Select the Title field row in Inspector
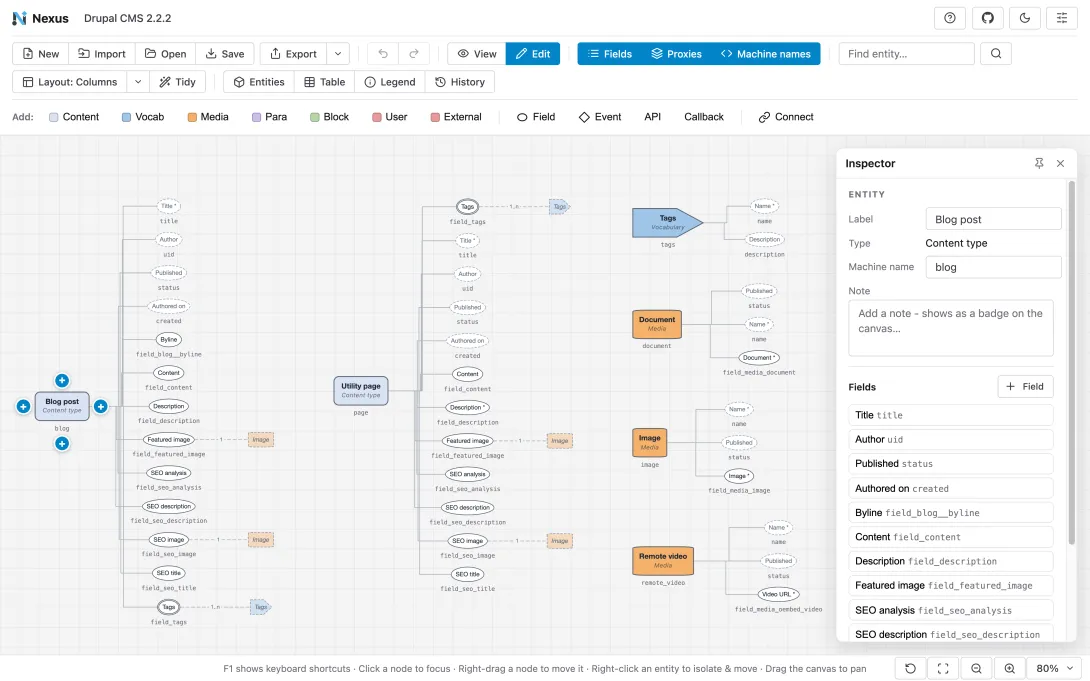 pyautogui.click(x=951, y=415)
